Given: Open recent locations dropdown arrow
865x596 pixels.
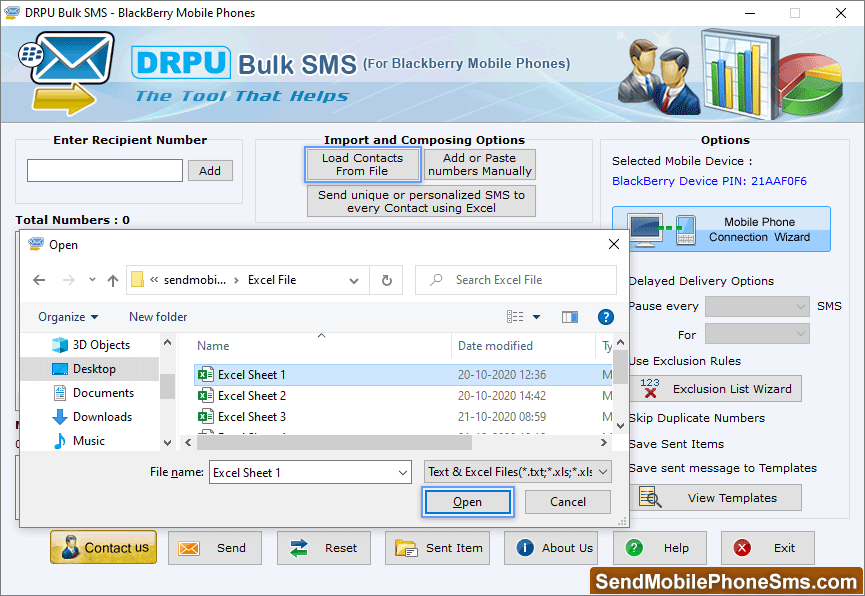Looking at the screenshot, I should pyautogui.click(x=92, y=280).
